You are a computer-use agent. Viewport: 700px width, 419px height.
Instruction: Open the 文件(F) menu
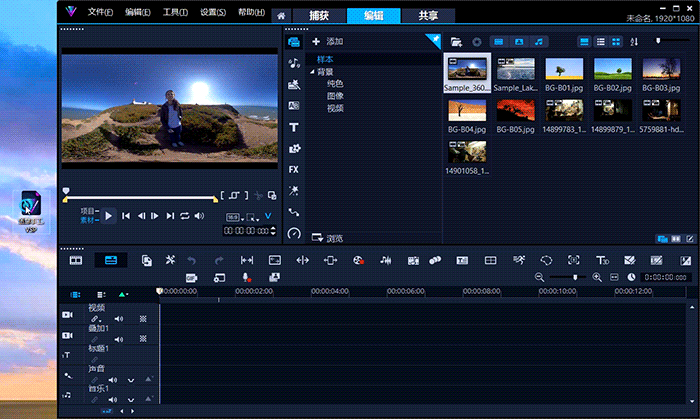[x=100, y=13]
